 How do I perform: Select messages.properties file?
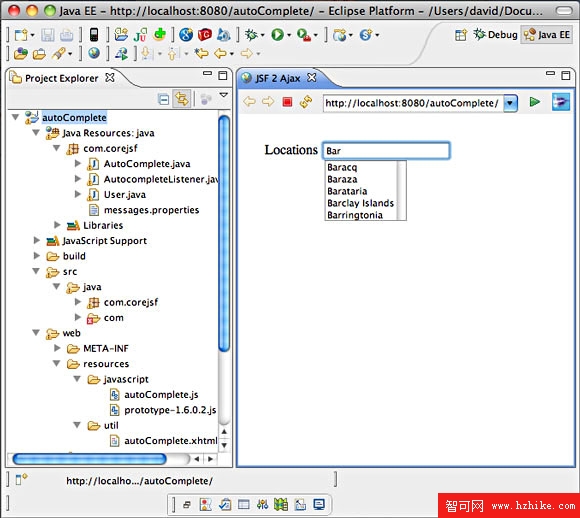point(151,210)
